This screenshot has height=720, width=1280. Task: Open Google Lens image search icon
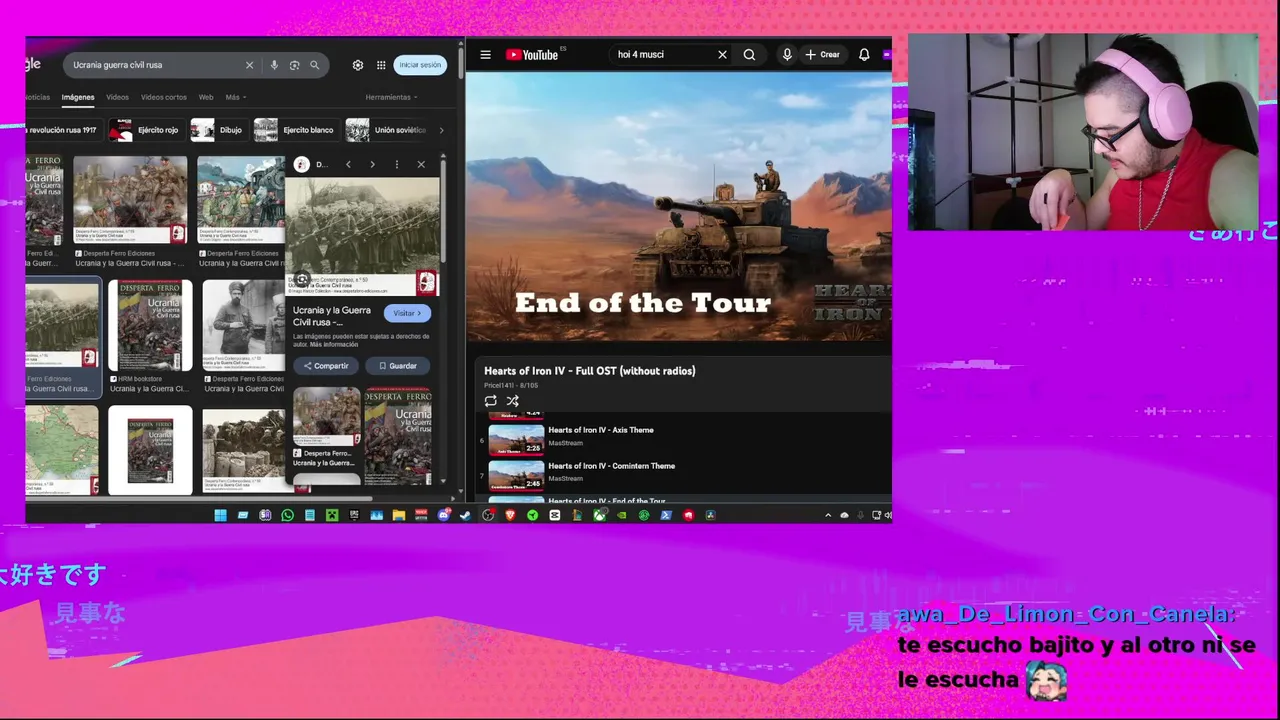pyautogui.click(x=294, y=65)
